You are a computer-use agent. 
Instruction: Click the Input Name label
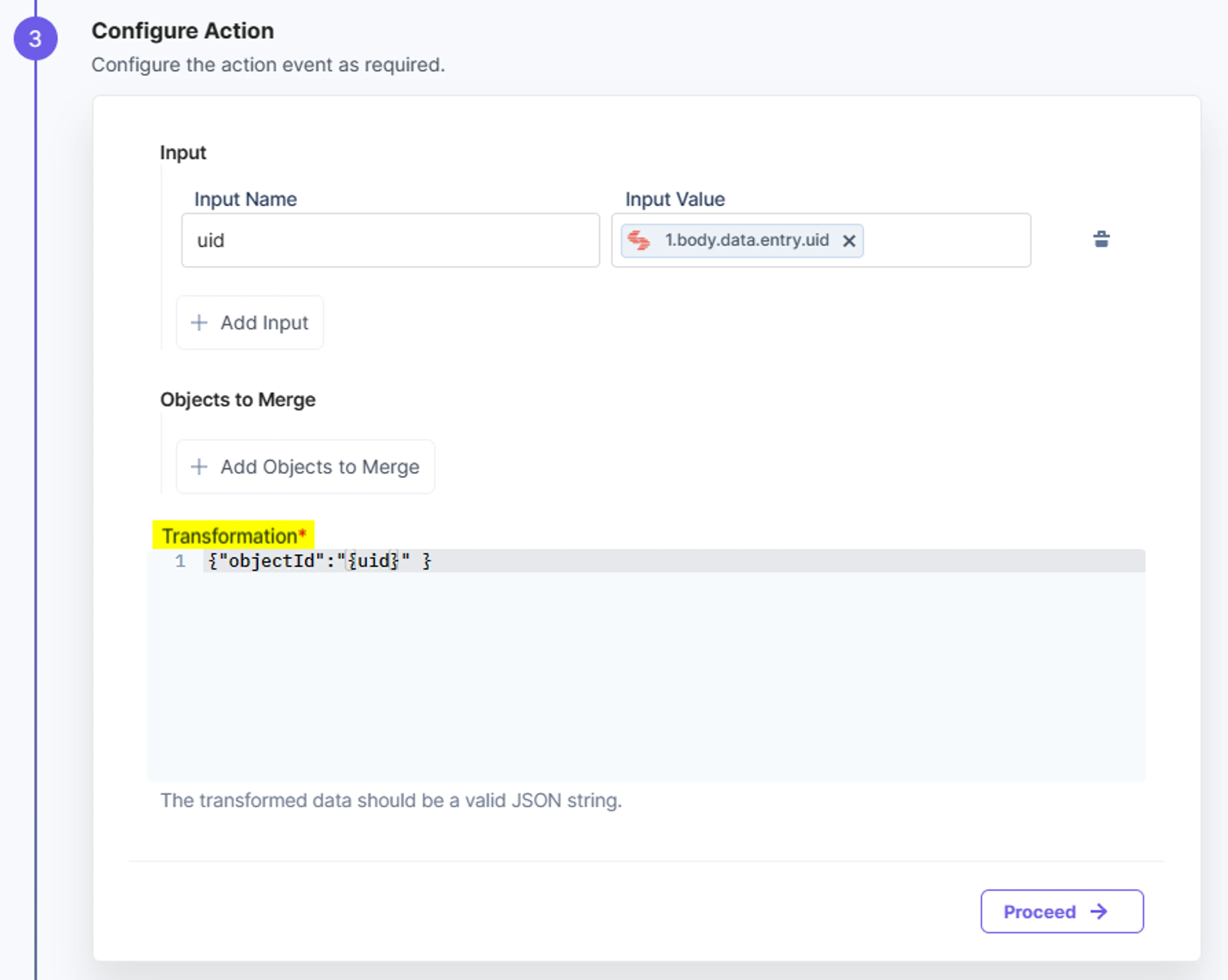tap(246, 199)
